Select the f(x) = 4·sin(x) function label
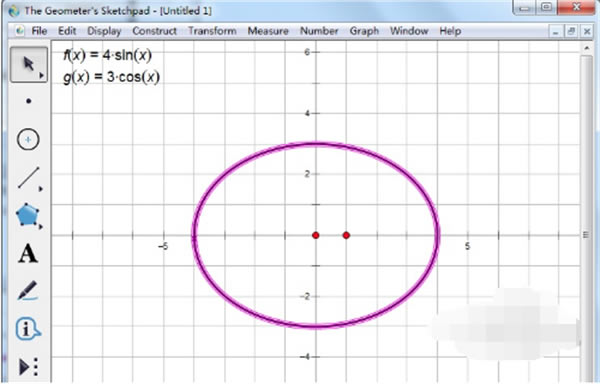Image resolution: width=600 pixels, height=384 pixels. 108,55
